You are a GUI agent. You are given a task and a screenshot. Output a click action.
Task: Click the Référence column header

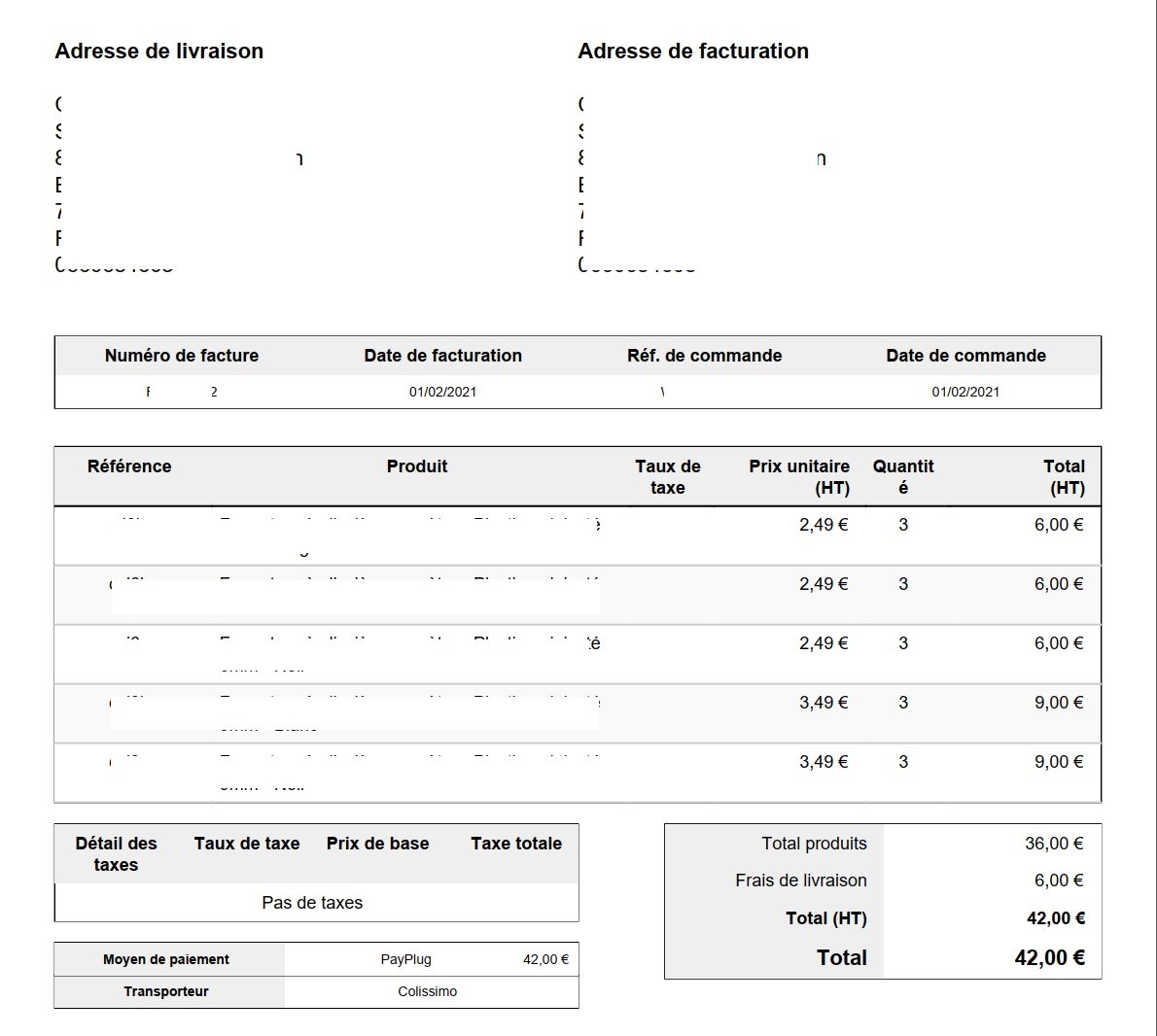129,466
